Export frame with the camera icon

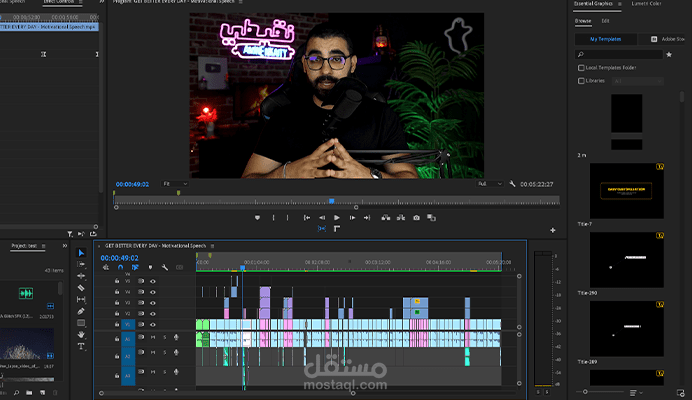click(416, 218)
